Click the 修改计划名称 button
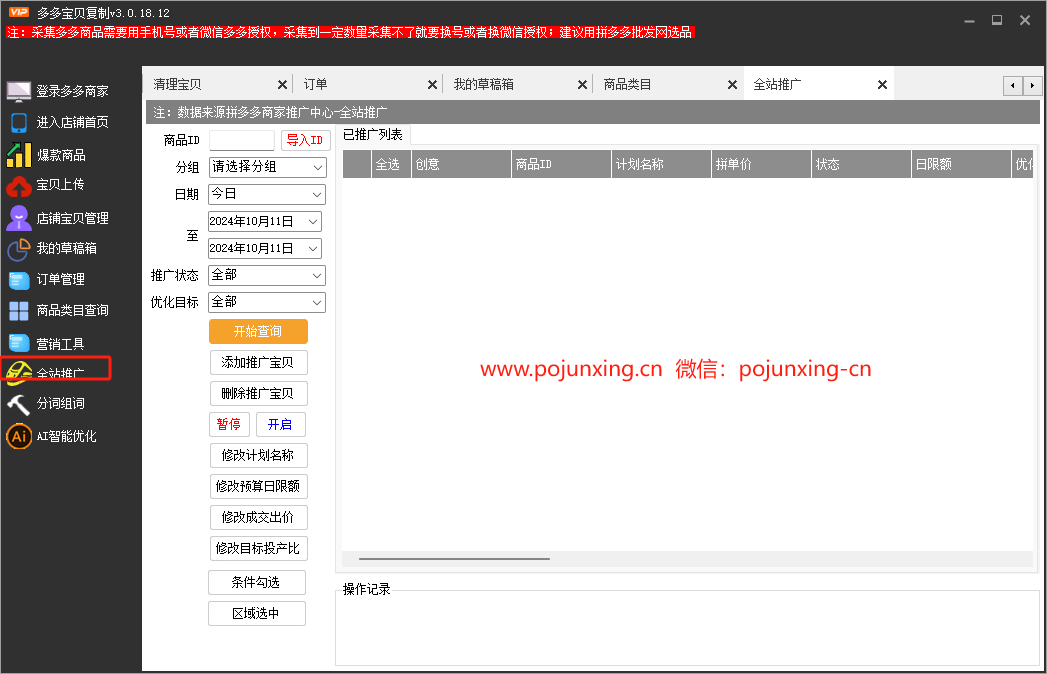The width and height of the screenshot is (1047, 674). [258, 456]
